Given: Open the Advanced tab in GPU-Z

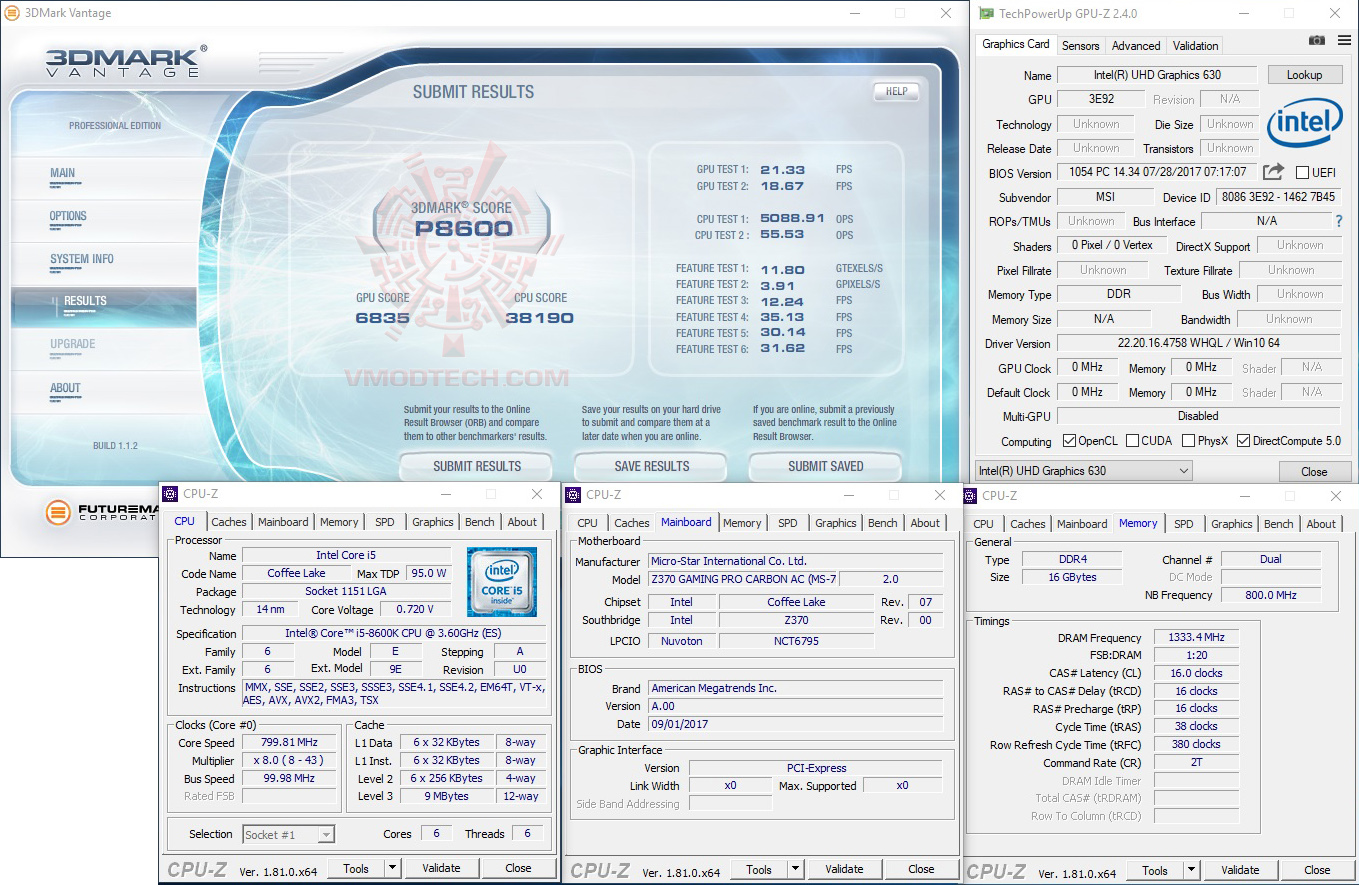Looking at the screenshot, I should [1136, 45].
